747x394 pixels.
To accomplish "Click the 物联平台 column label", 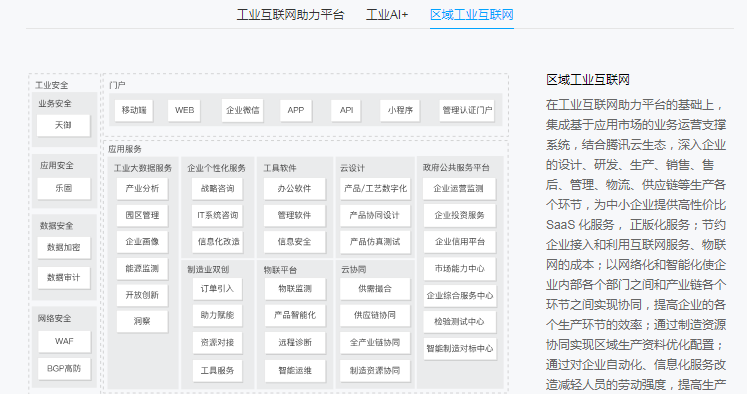I will 280,270.
